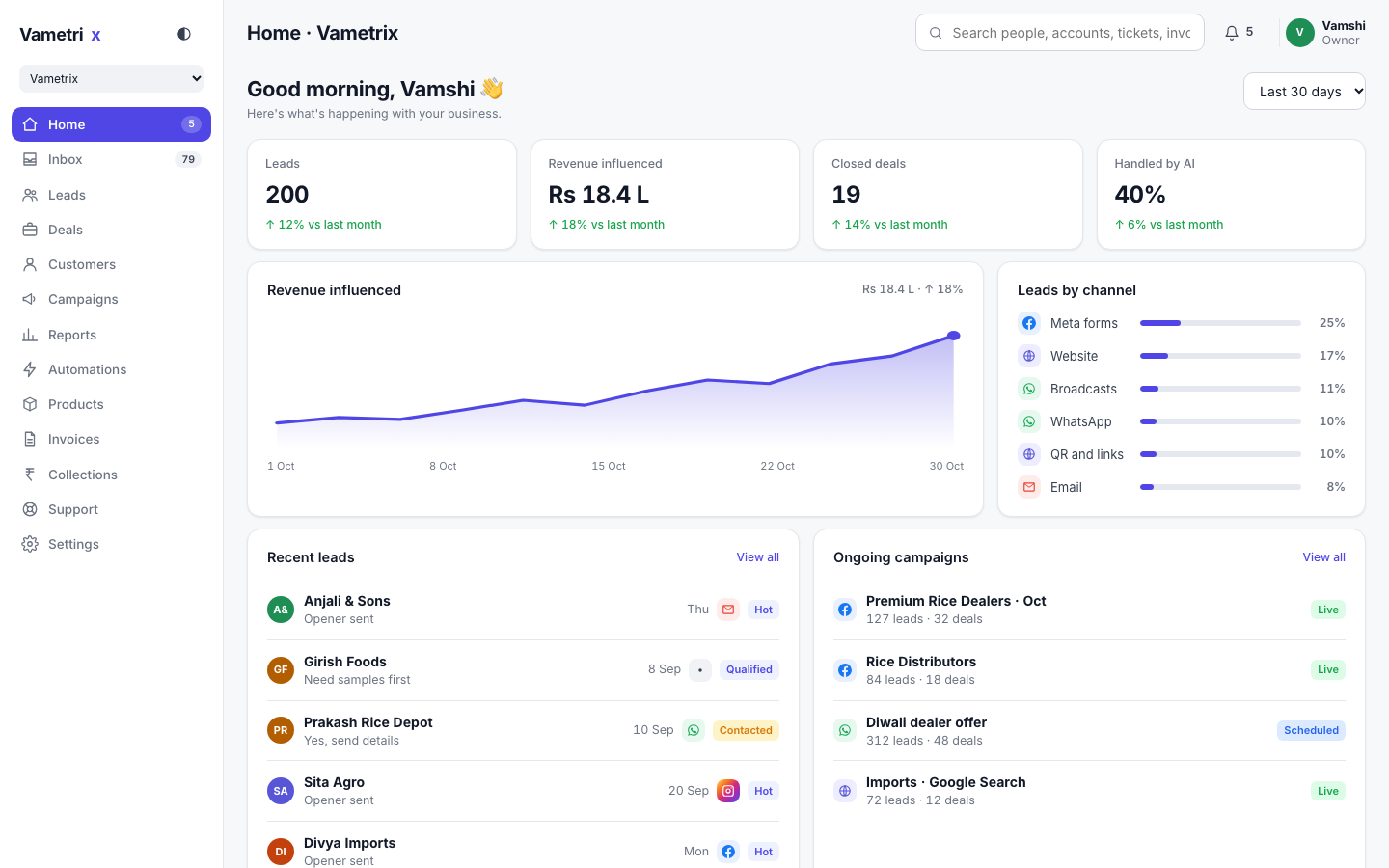Click the Qualified badge on Girish Foods
This screenshot has height=868, width=1389.
point(749,669)
